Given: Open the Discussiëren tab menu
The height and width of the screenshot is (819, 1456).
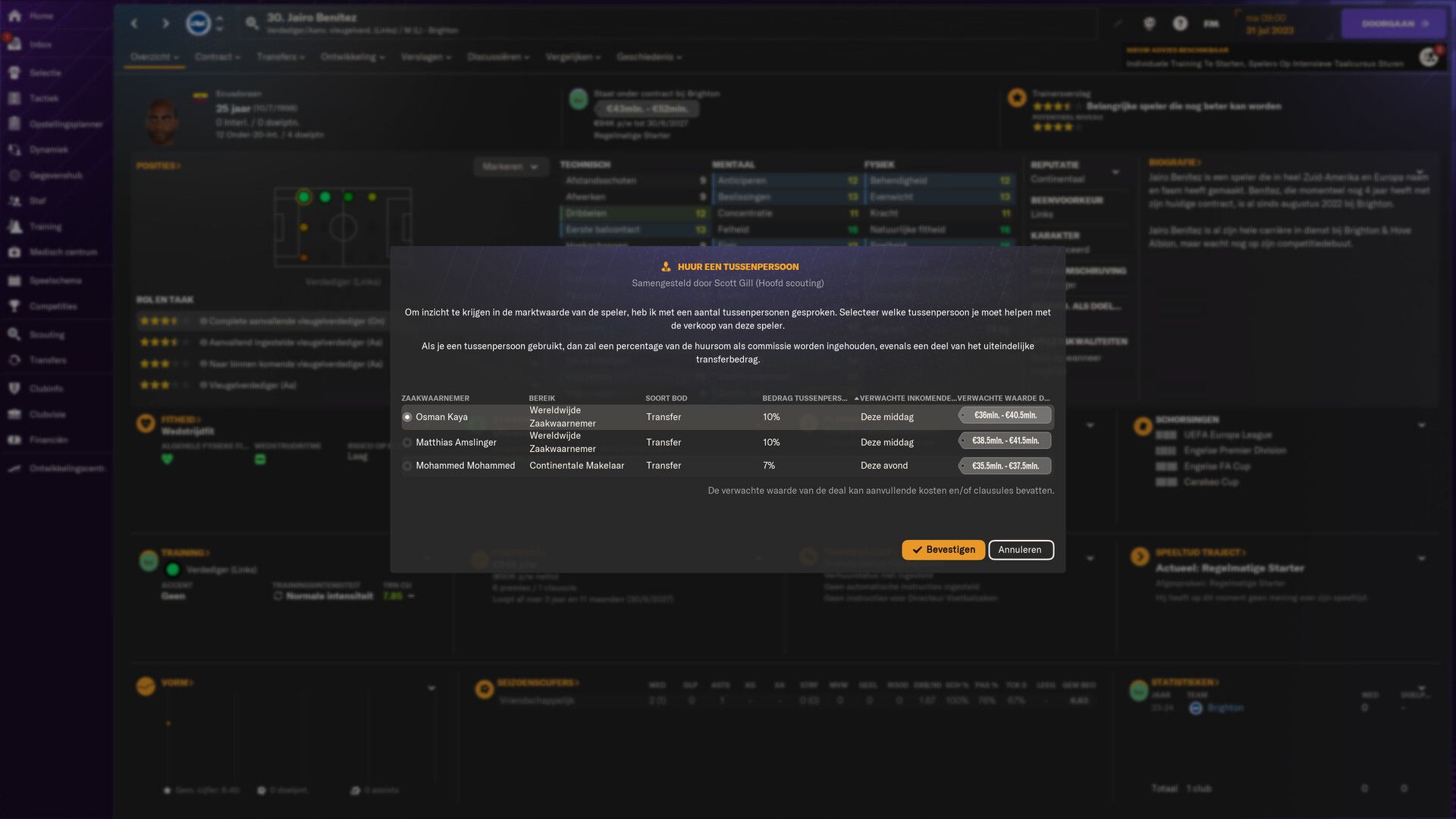Looking at the screenshot, I should point(498,57).
